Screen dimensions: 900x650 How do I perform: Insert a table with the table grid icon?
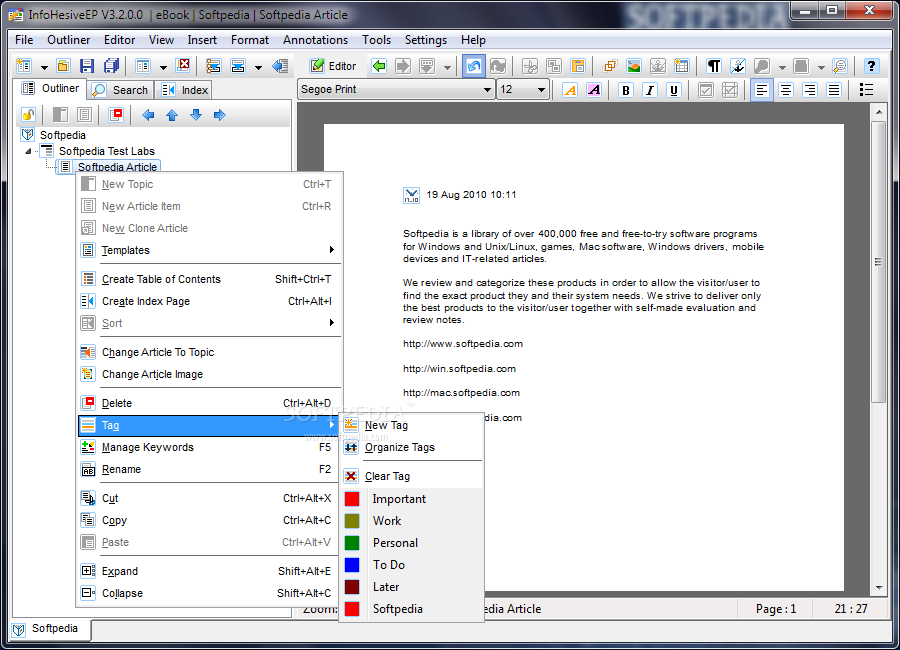[x=681, y=66]
